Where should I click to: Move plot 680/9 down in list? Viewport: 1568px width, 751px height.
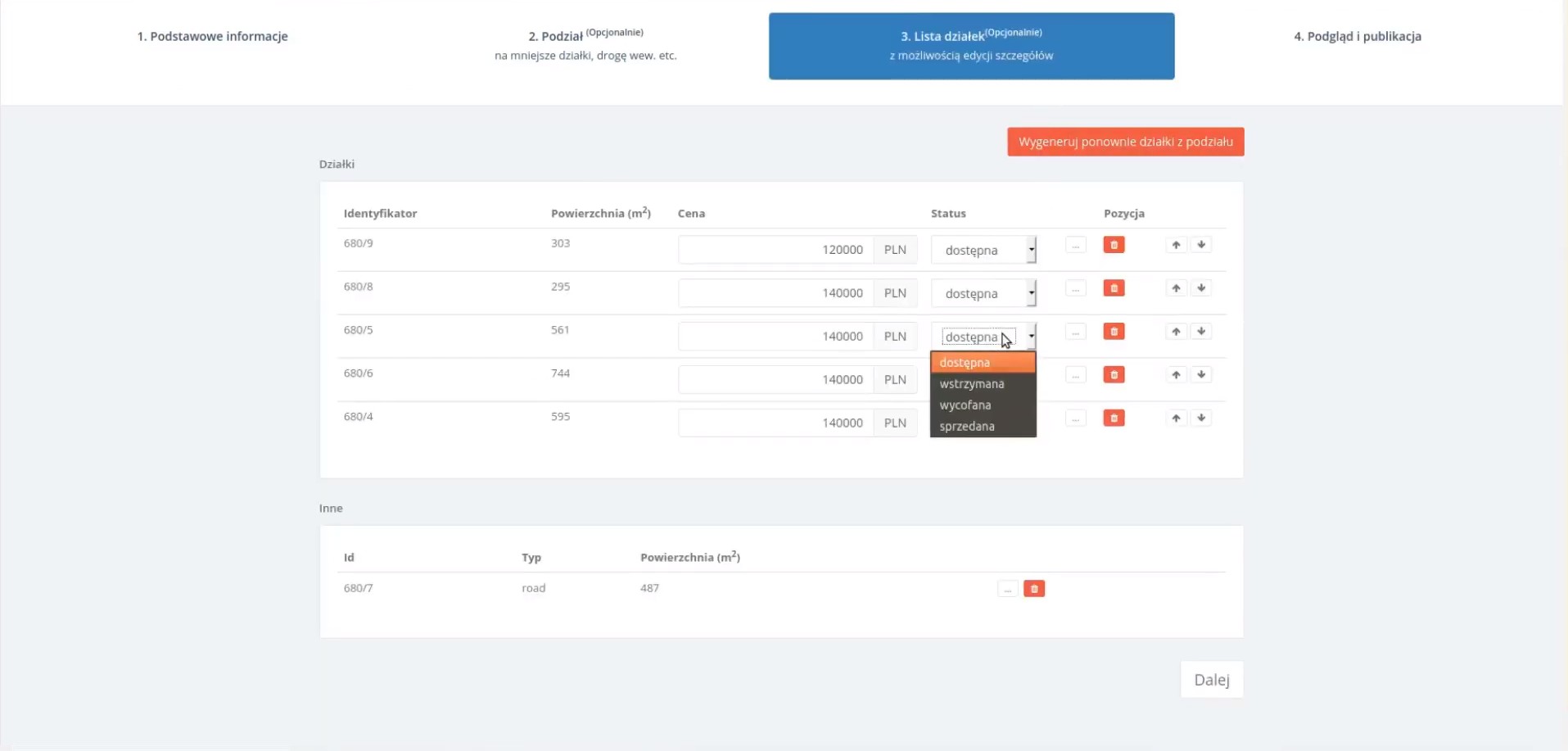pyautogui.click(x=1200, y=245)
